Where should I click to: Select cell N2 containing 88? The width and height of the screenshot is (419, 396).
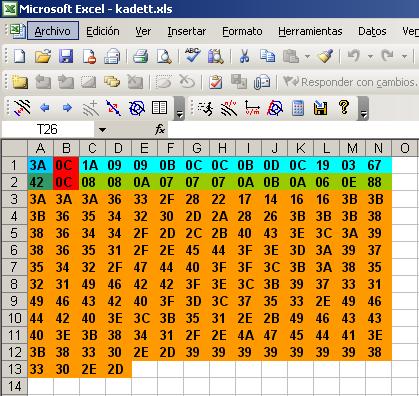[x=378, y=182]
